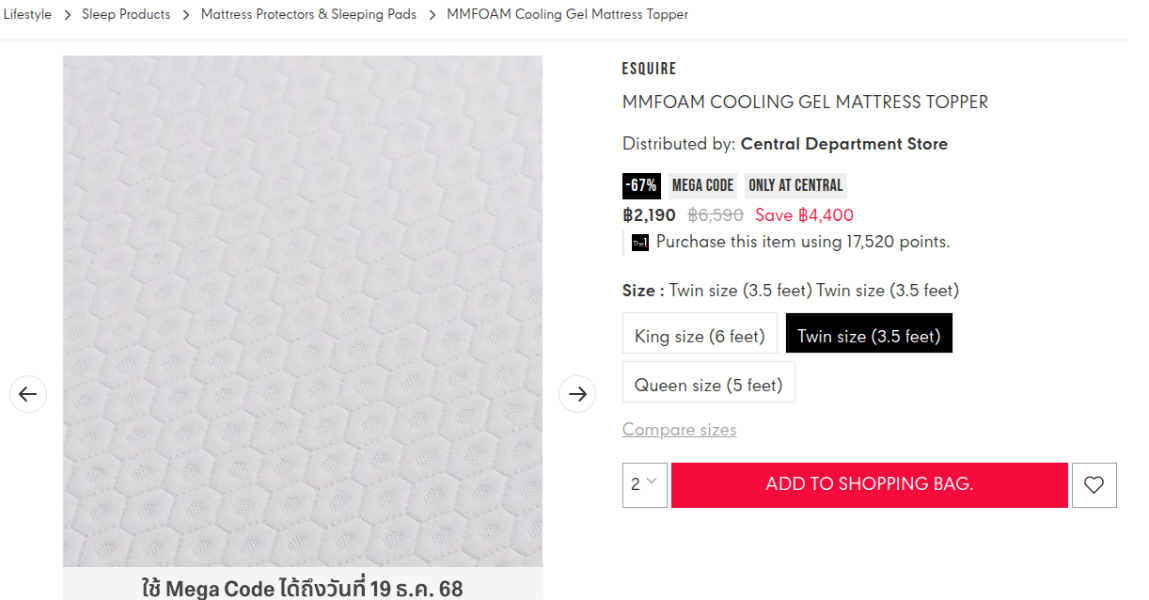The width and height of the screenshot is (1149, 600).
Task: Select Queen size (5 feet) option
Action: pyautogui.click(x=708, y=385)
